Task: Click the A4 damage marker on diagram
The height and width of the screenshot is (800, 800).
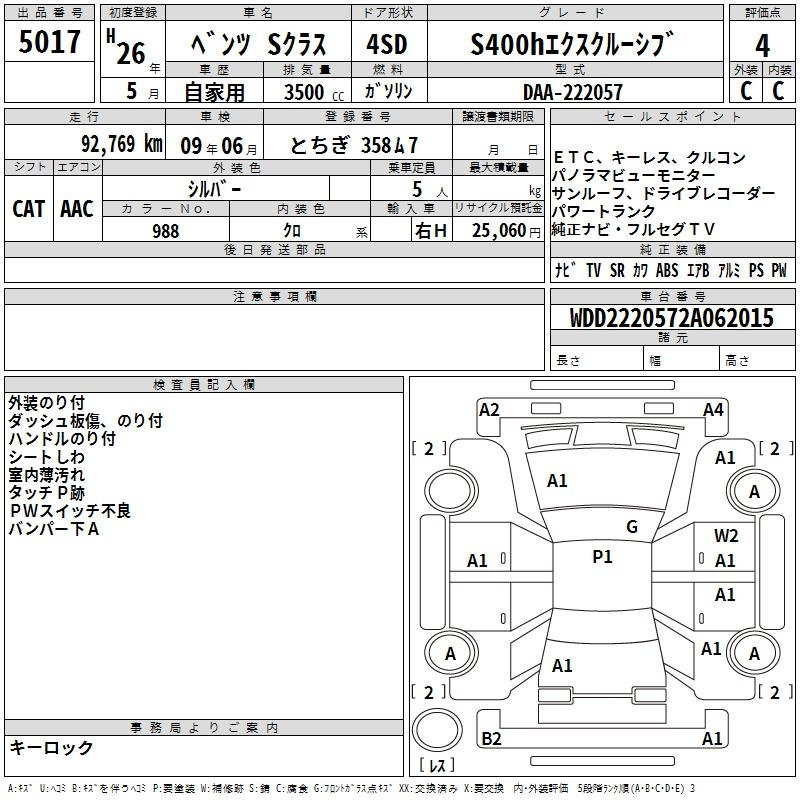Action: point(713,409)
